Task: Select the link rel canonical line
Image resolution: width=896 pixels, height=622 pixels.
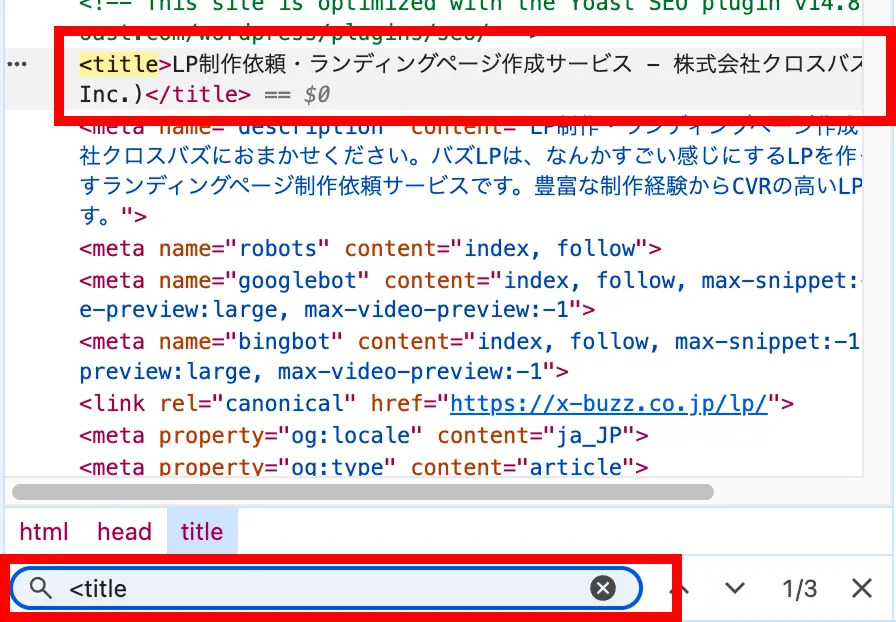Action: pyautogui.click(x=437, y=404)
